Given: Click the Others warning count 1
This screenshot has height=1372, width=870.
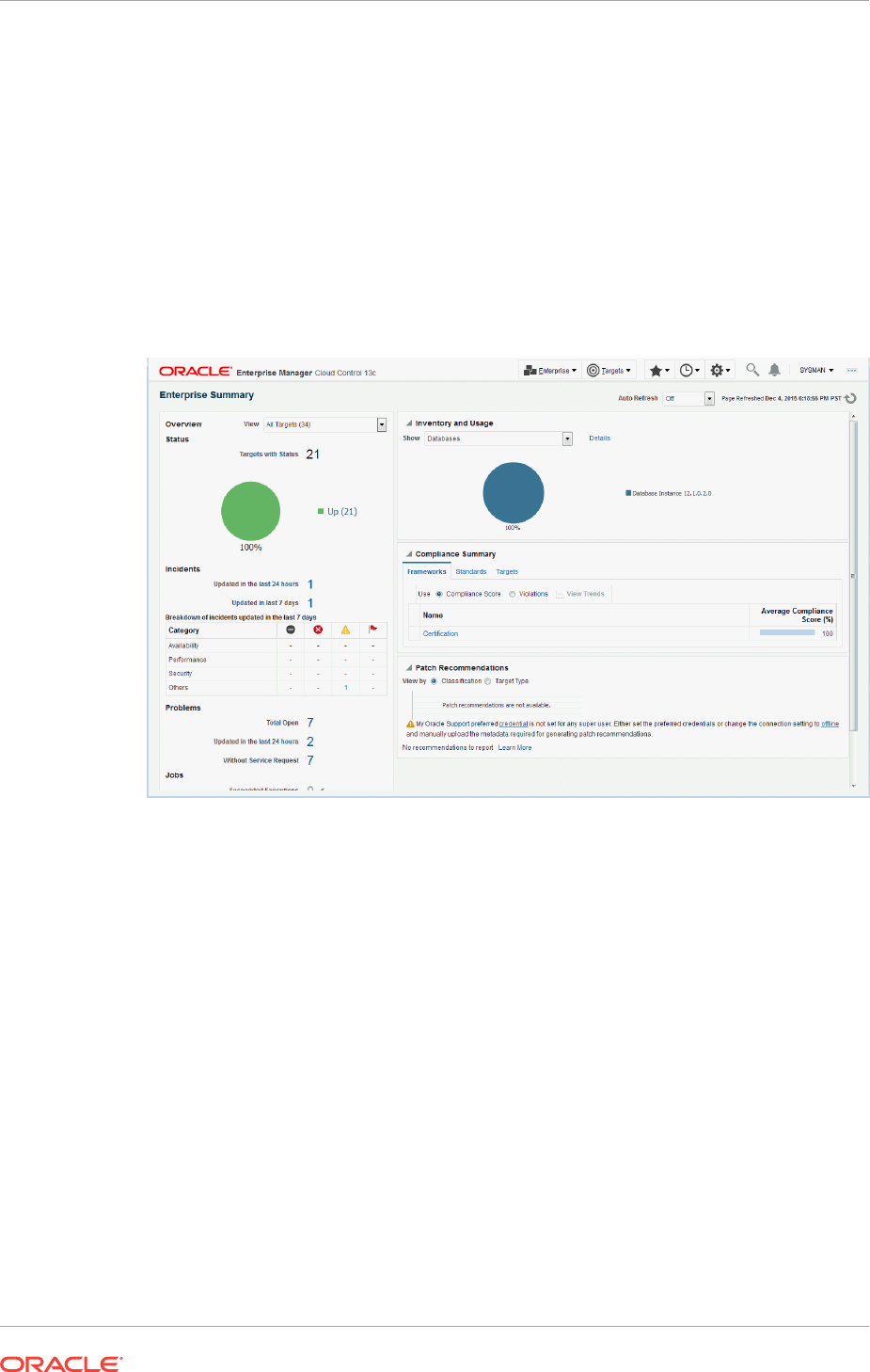Looking at the screenshot, I should coord(346,688).
